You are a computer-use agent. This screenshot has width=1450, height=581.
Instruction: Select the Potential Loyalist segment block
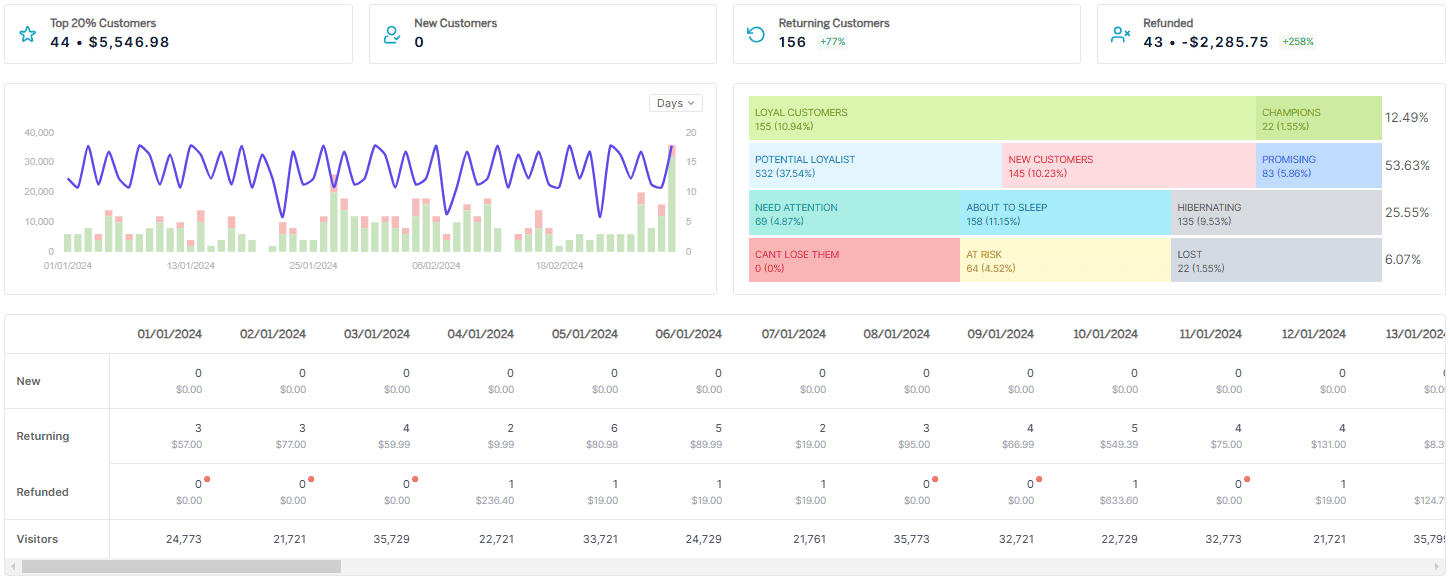click(875, 165)
